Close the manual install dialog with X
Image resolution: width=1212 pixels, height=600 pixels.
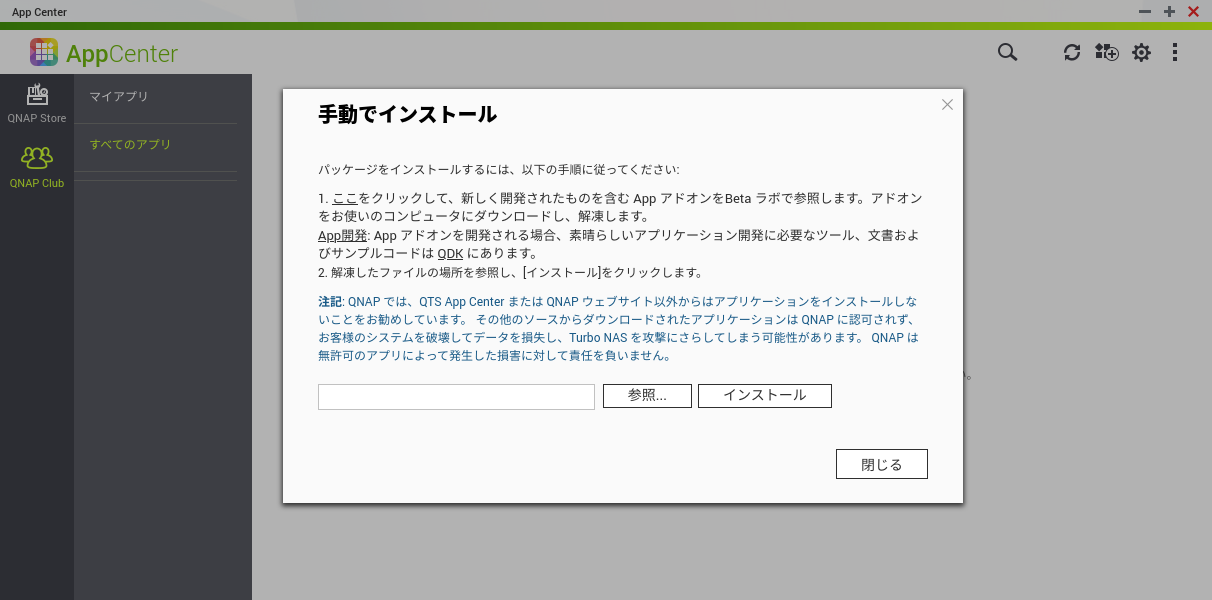point(947,104)
